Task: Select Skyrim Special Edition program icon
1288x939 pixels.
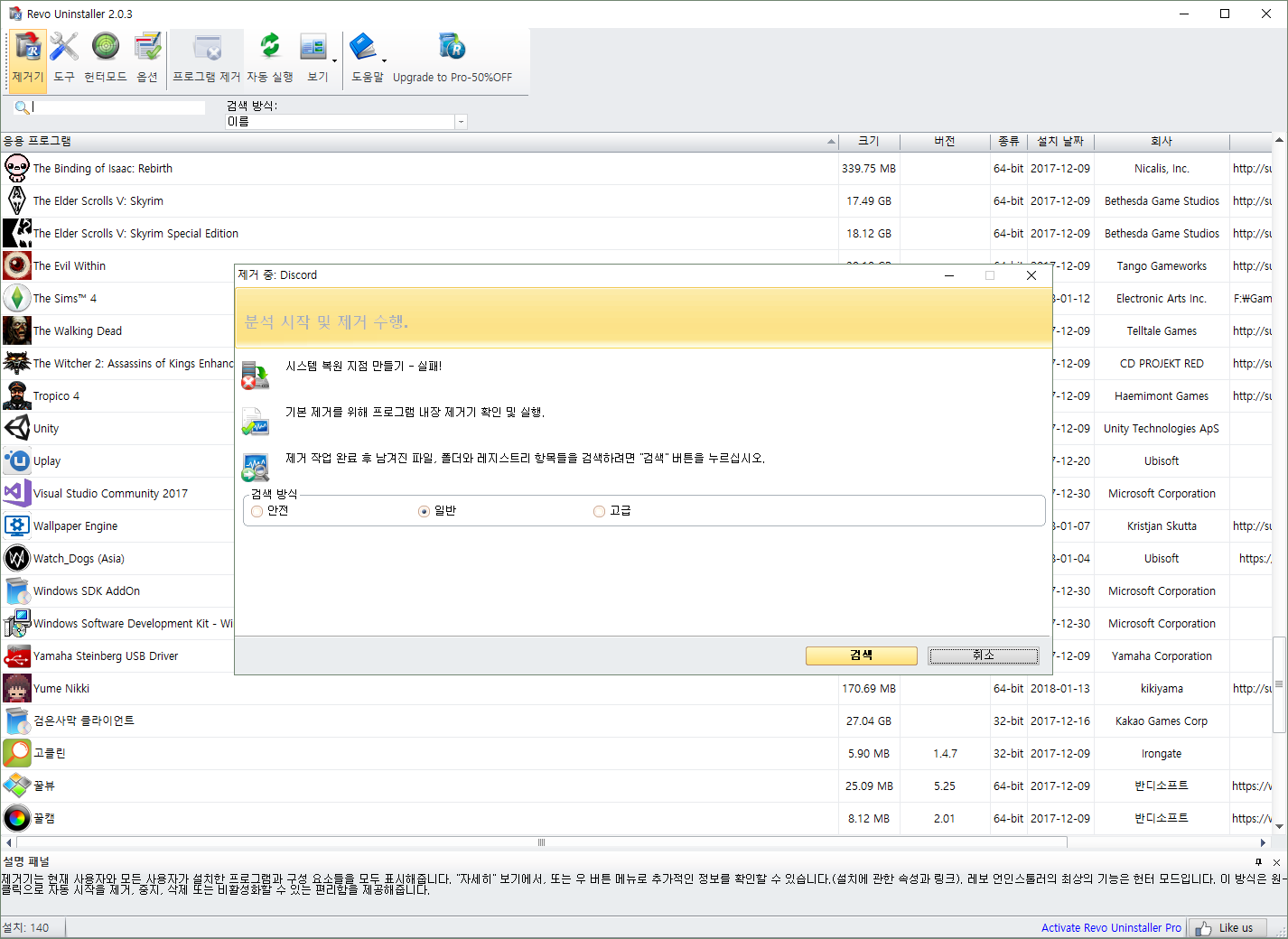Action: 17,233
